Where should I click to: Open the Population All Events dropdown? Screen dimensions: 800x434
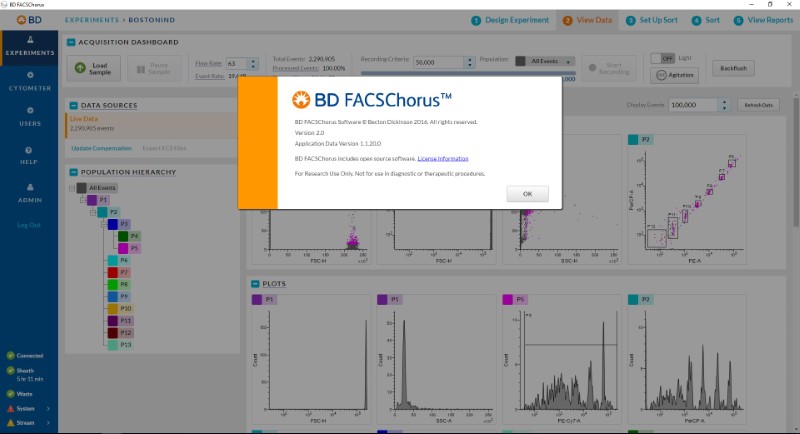545,61
